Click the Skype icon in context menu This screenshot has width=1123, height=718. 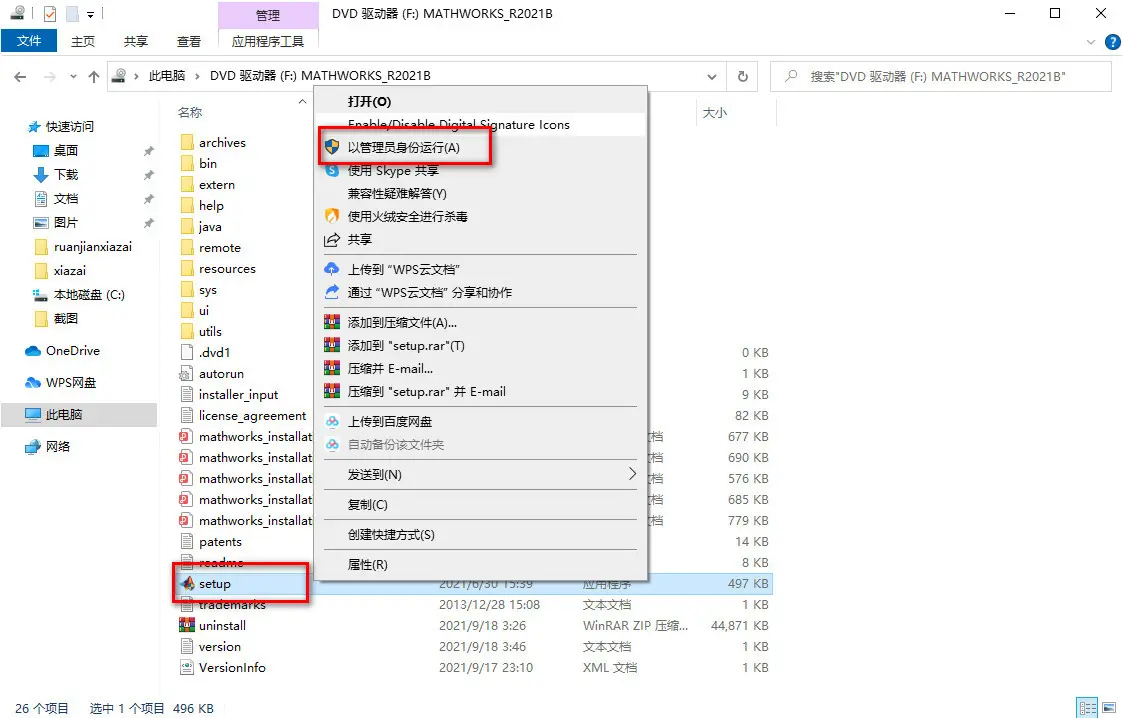332,170
